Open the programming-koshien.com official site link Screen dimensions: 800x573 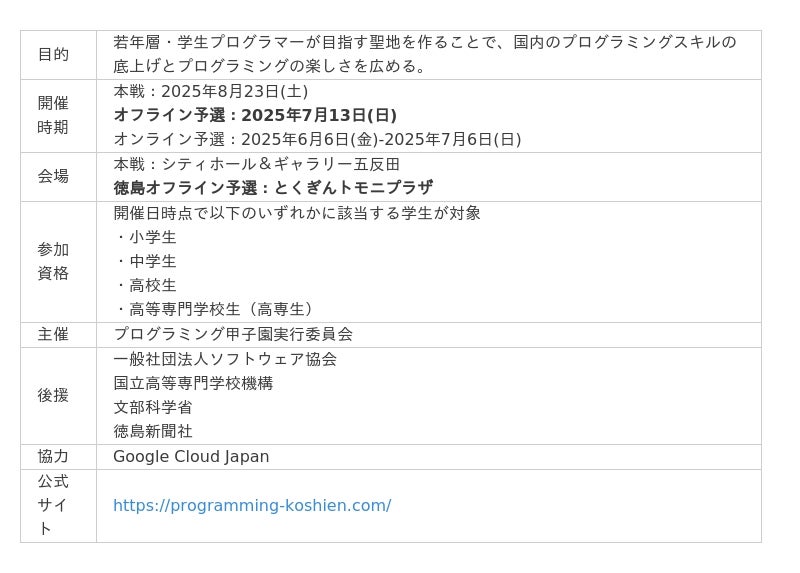(252, 506)
